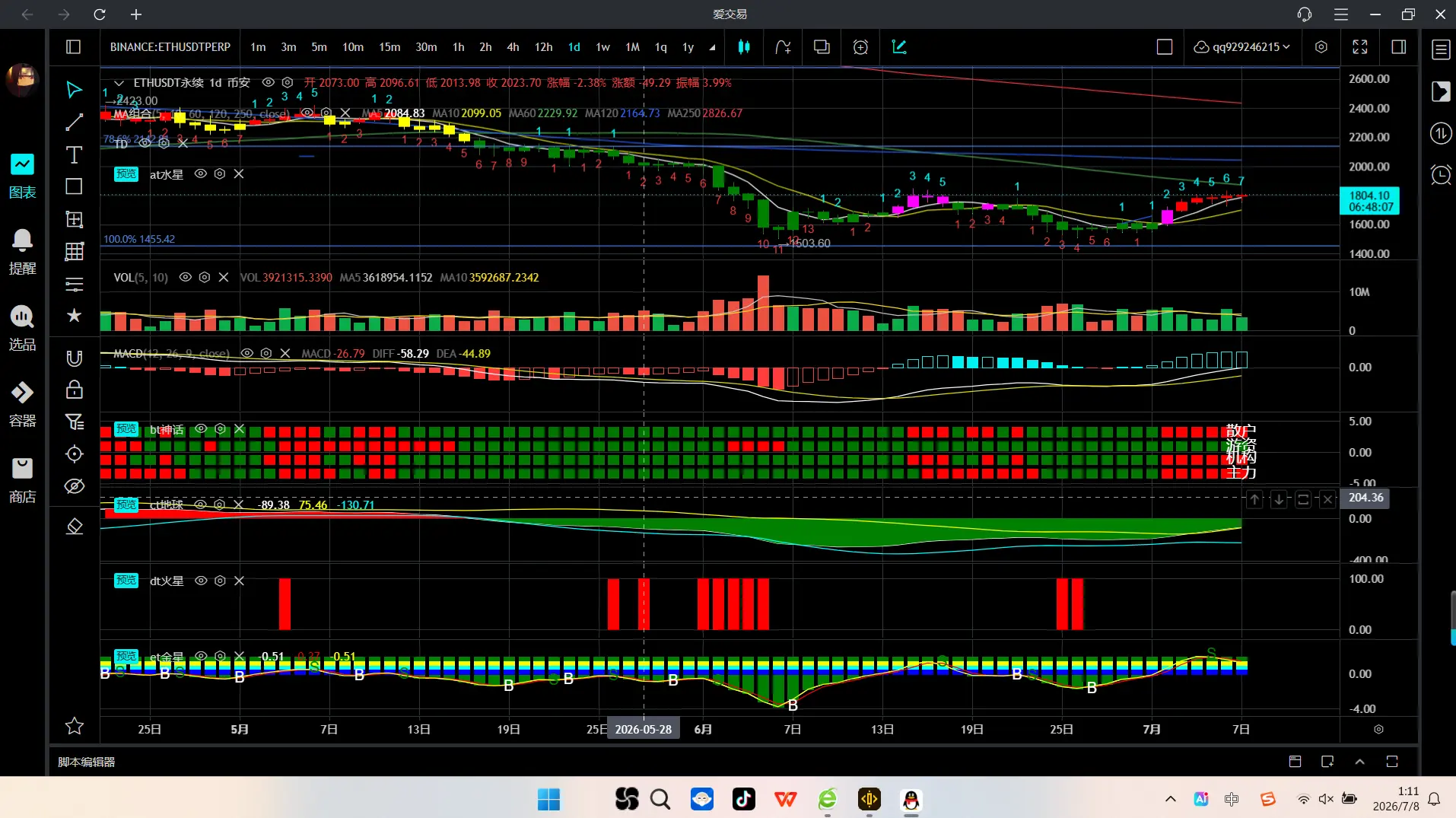The image size is (1456, 818).
Task: Open the indicators icon in top toolbar
Action: click(x=783, y=47)
